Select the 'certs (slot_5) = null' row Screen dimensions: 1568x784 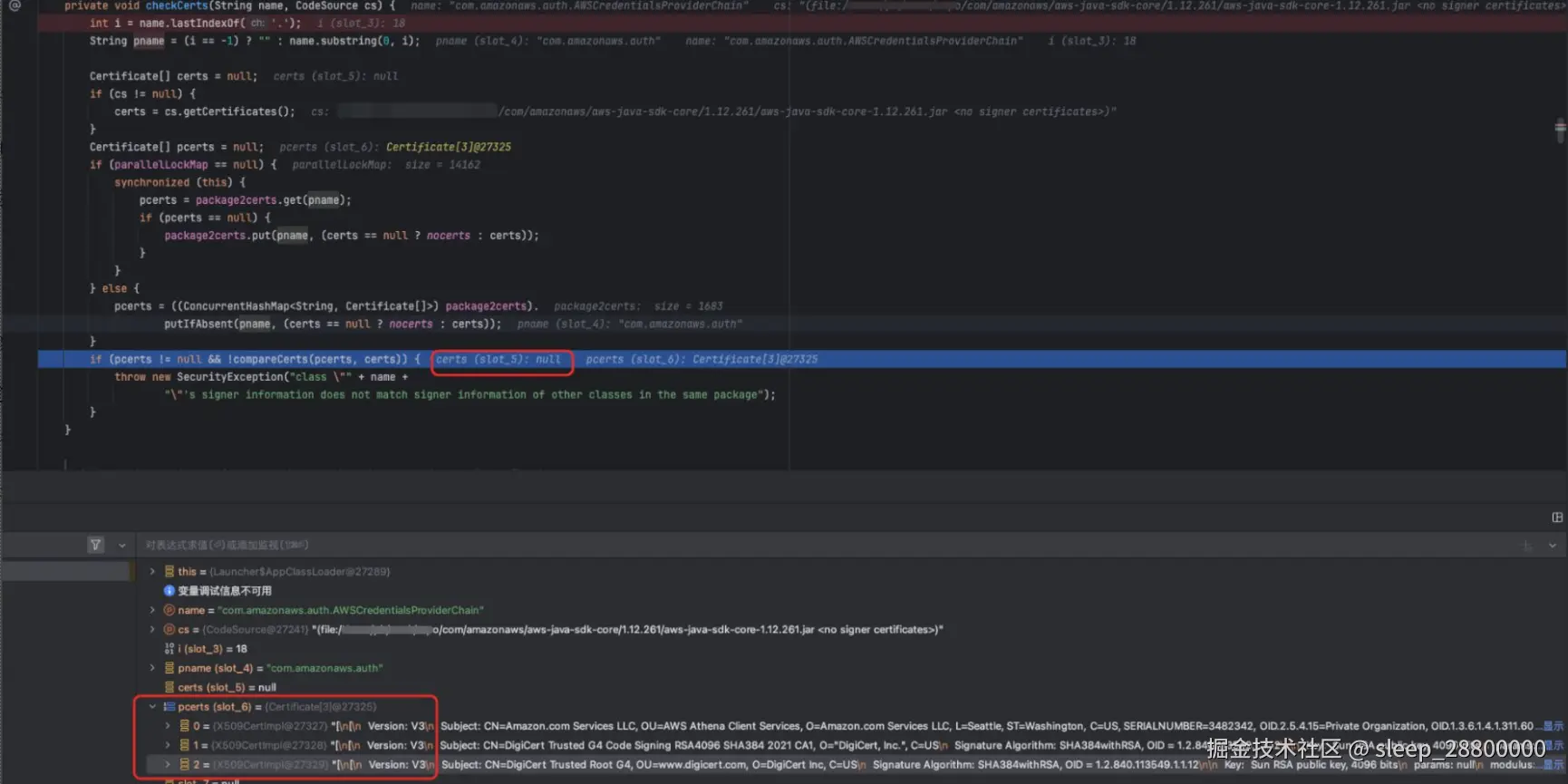[x=227, y=688]
